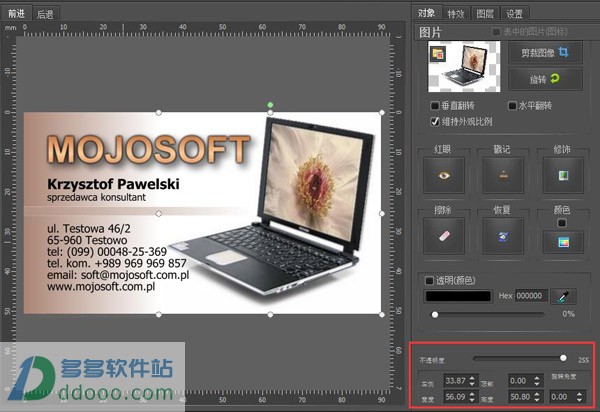600x412 pixels.
Task: Click the Hex field containing 000000
Action: coord(532,296)
